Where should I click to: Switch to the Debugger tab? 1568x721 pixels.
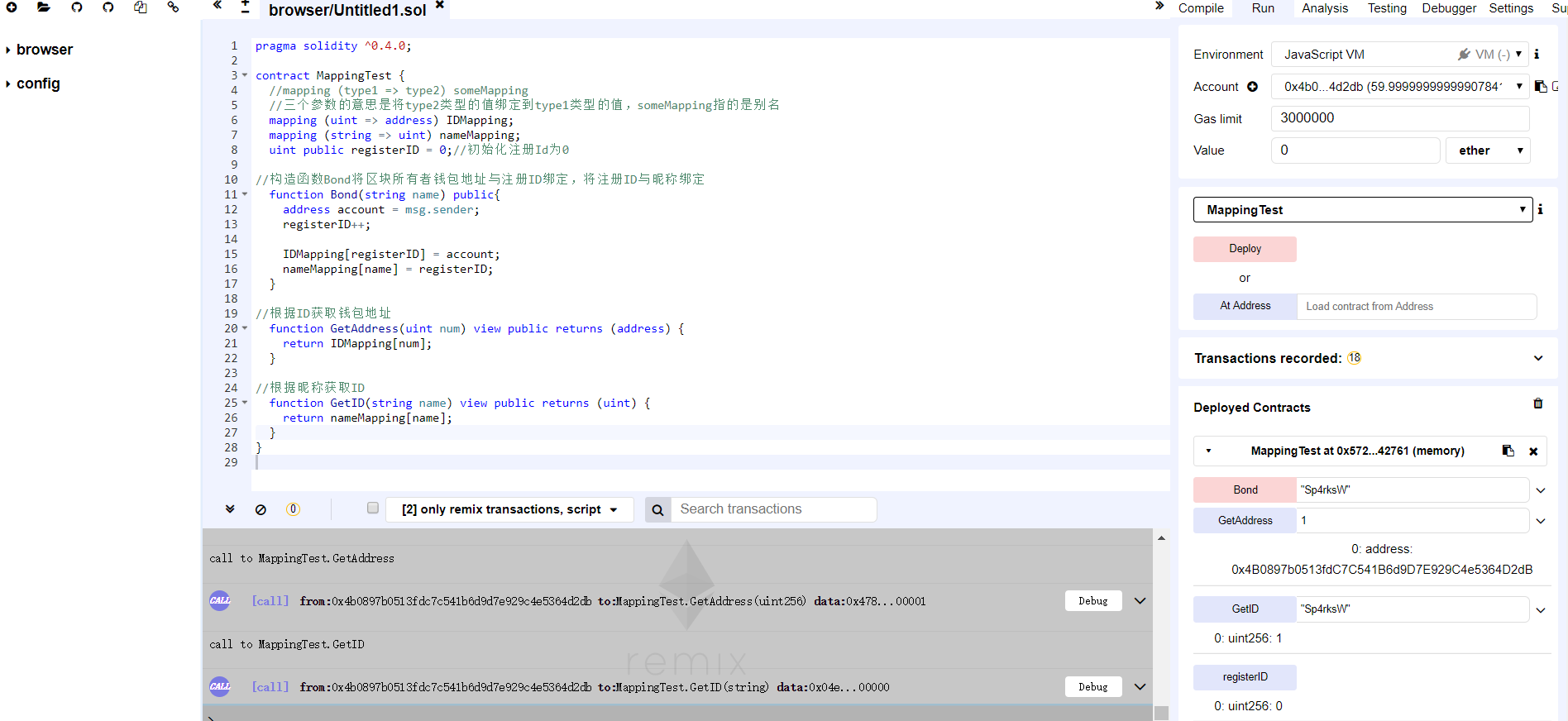click(1449, 8)
